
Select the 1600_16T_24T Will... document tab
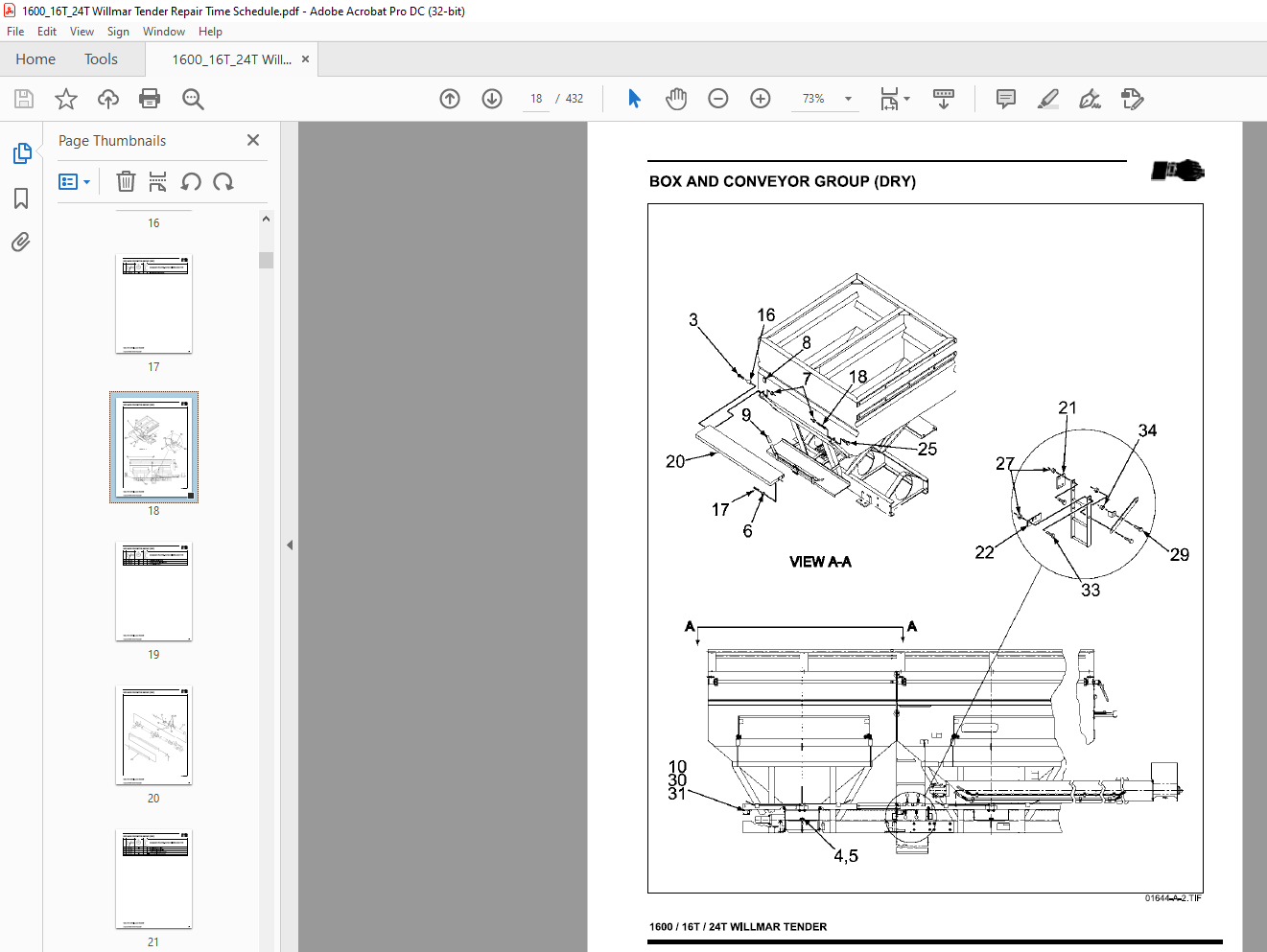tap(231, 59)
